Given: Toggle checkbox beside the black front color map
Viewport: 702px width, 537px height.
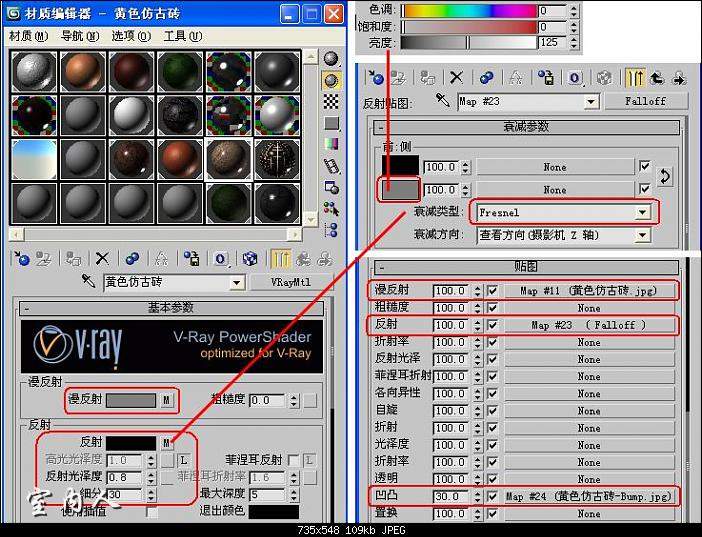Looking at the screenshot, I should (x=645, y=167).
